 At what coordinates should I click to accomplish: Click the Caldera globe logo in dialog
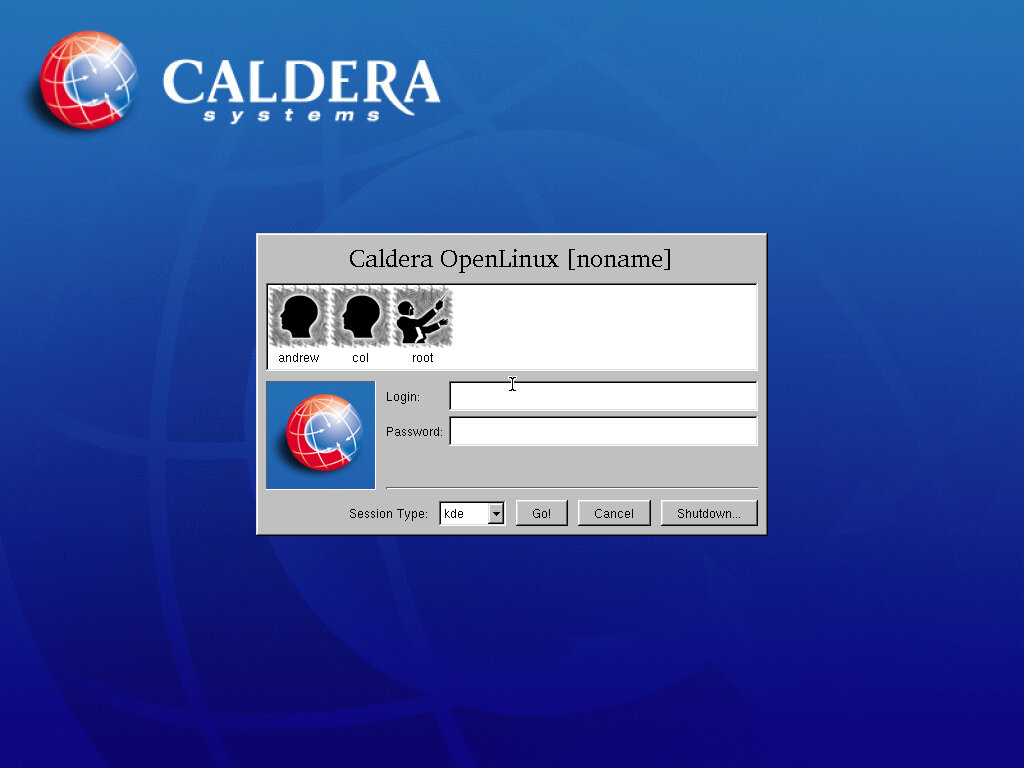(x=321, y=434)
